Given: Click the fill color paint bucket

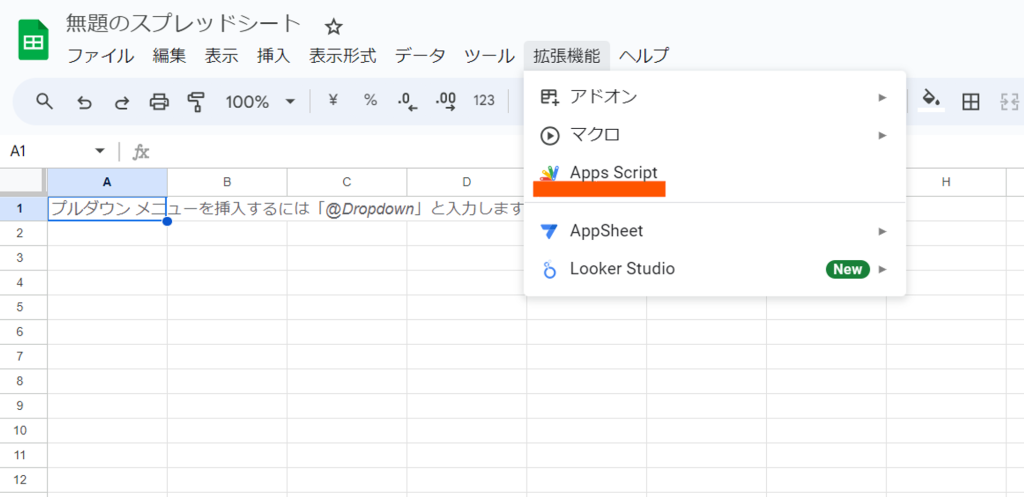Looking at the screenshot, I should tap(931, 100).
